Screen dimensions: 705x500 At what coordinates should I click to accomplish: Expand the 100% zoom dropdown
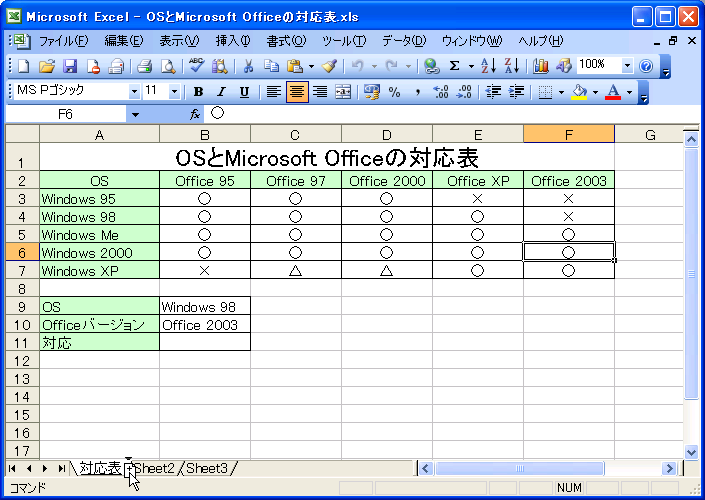[x=627, y=66]
